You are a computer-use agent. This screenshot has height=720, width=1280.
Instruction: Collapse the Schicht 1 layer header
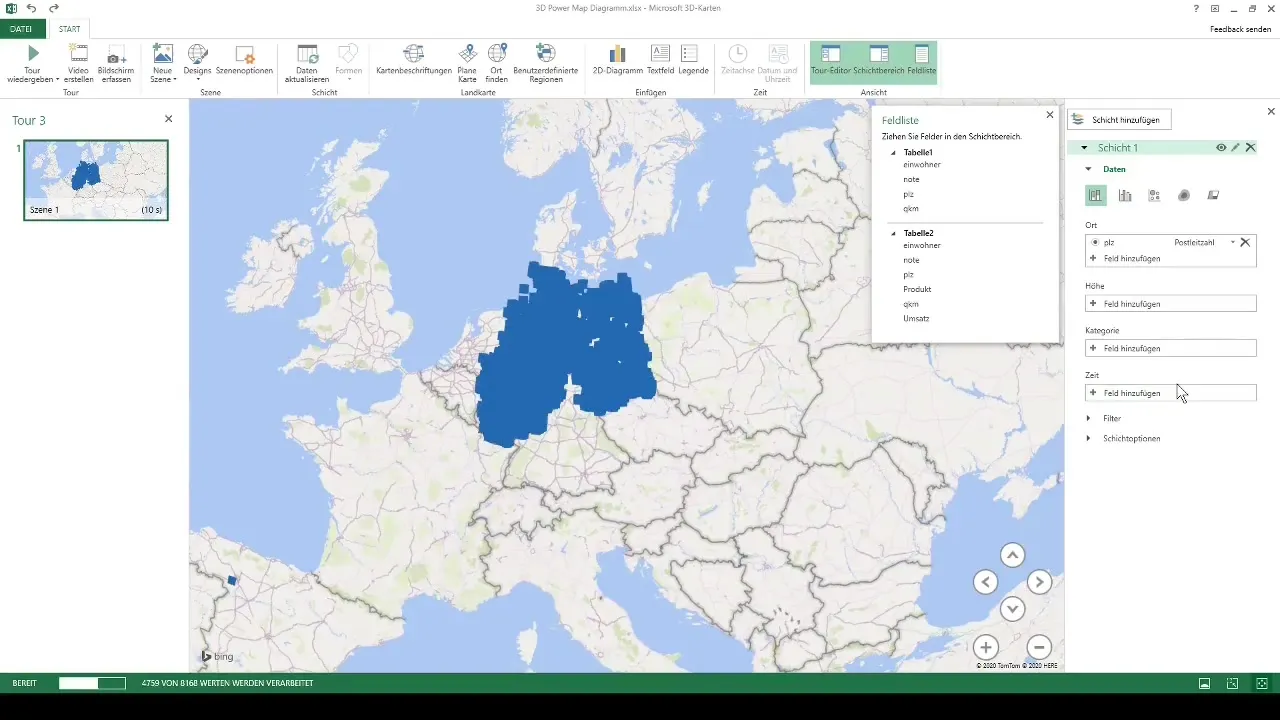pos(1084,148)
